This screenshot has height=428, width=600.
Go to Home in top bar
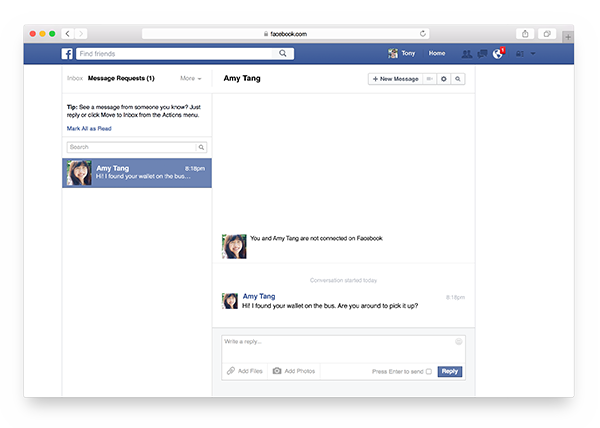[437, 54]
